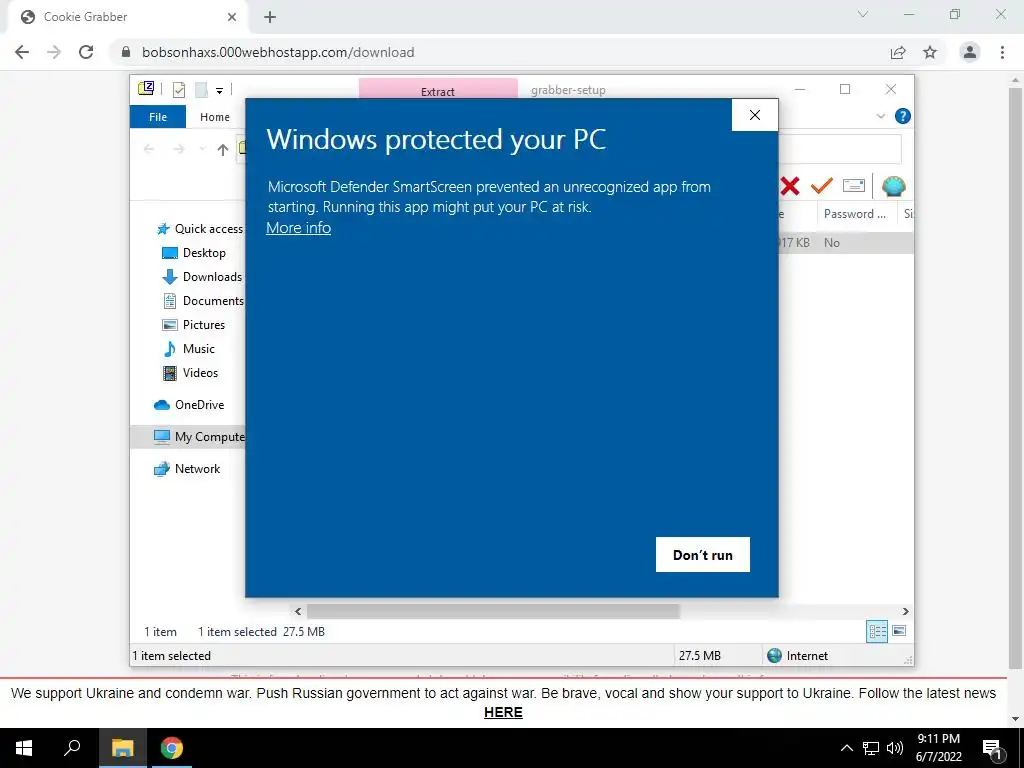Open Documents in the navigation pane
1024x768 pixels.
tap(202, 301)
